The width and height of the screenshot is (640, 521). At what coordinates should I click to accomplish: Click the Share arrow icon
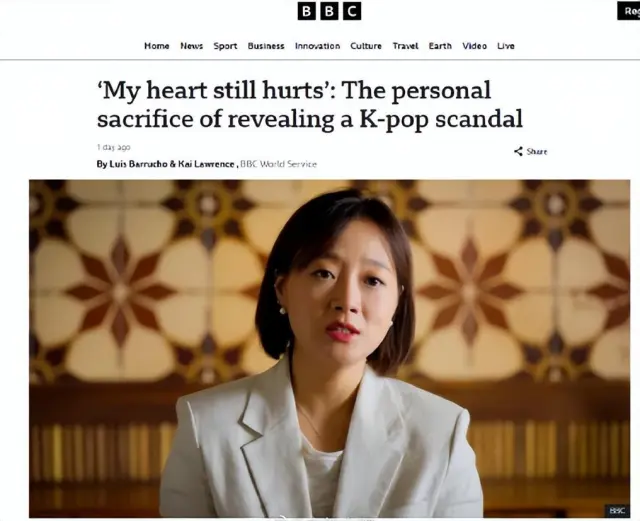click(518, 151)
